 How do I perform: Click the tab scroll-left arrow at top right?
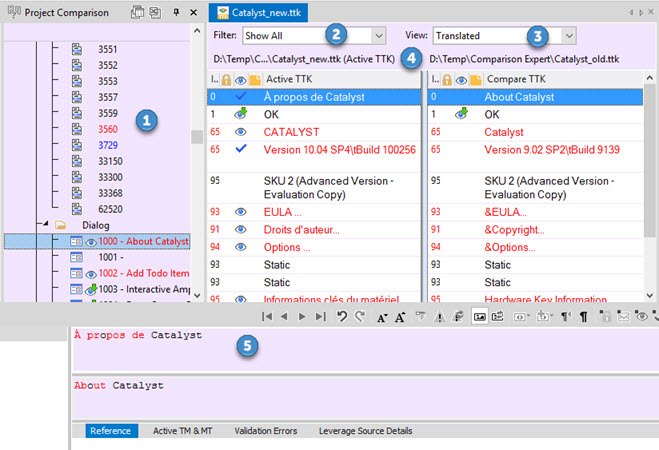tap(631, 13)
